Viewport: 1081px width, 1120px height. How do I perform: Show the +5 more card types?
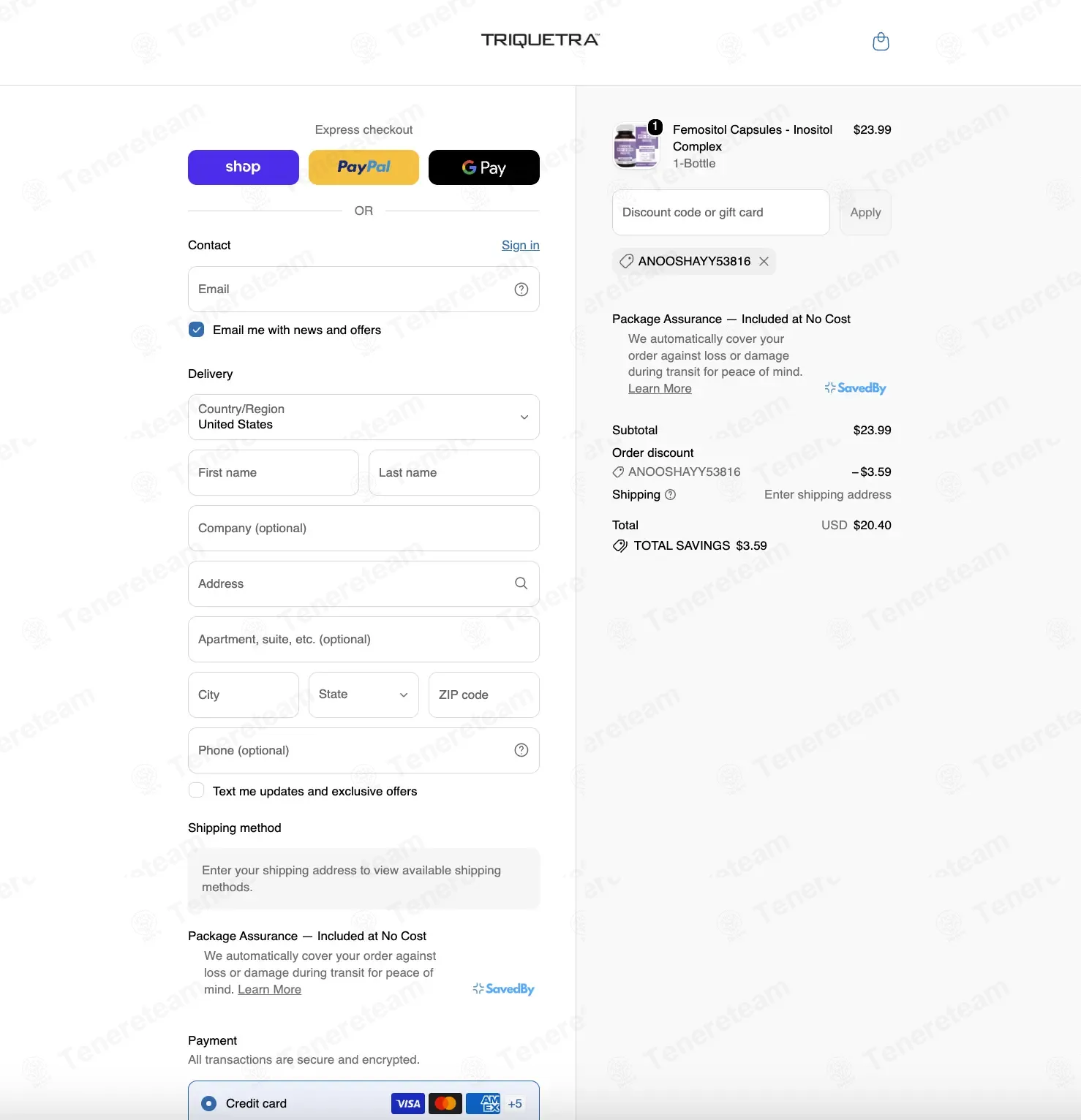pyautogui.click(x=515, y=1104)
